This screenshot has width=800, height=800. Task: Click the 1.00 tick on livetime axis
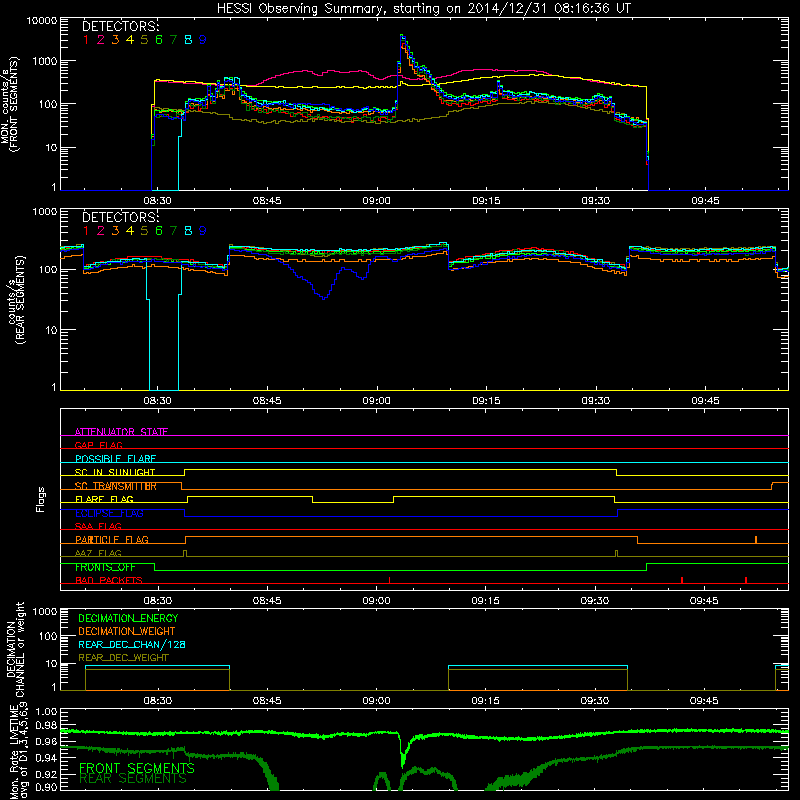coord(46,712)
